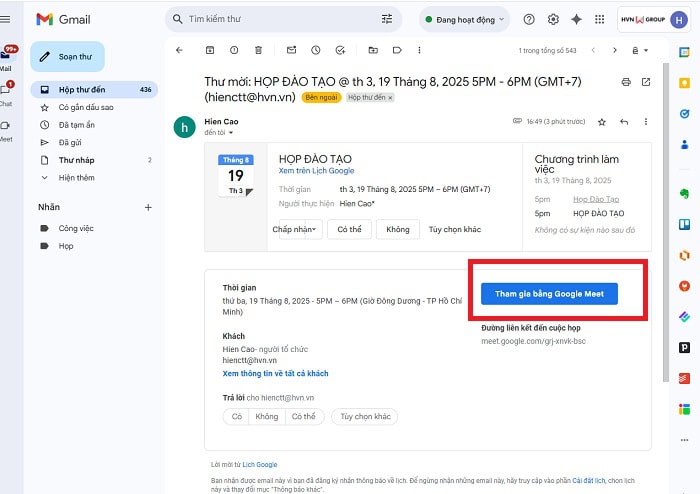The width and height of the screenshot is (700, 494).
Task: Print the email with printer icon
Action: tap(626, 81)
